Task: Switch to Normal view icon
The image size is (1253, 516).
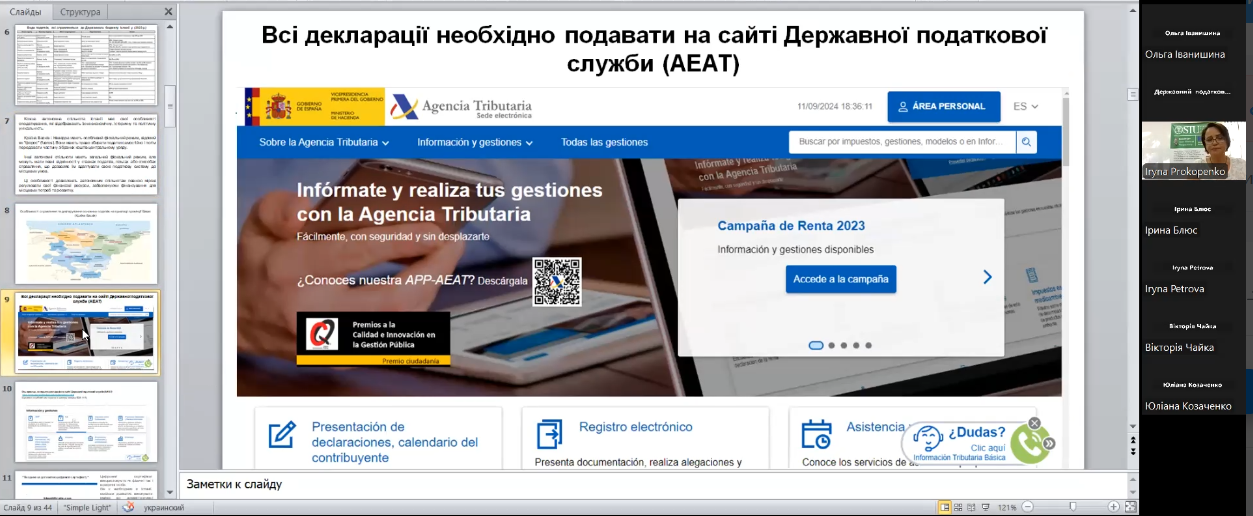Action: 944,507
